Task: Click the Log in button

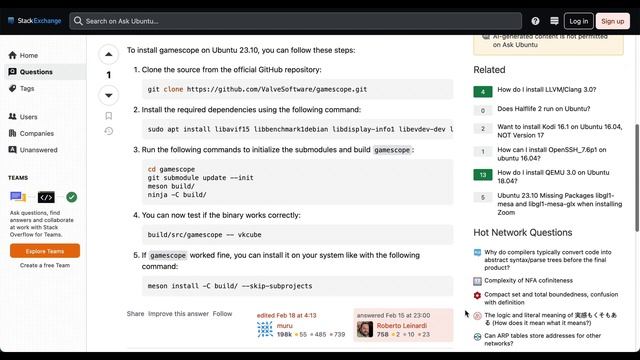Action: click(578, 21)
